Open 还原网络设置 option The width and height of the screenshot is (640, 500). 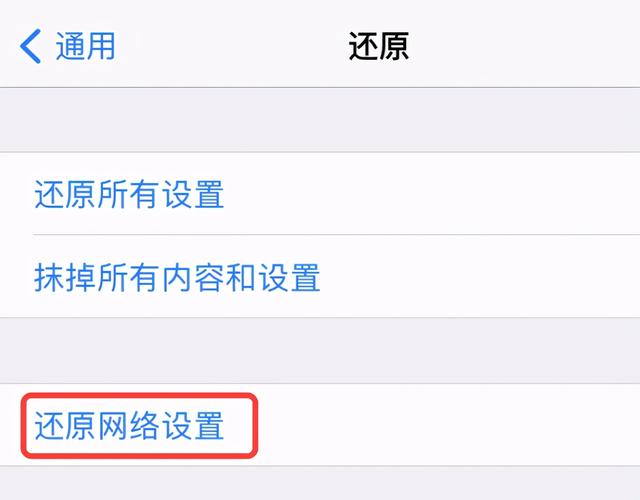point(320,425)
